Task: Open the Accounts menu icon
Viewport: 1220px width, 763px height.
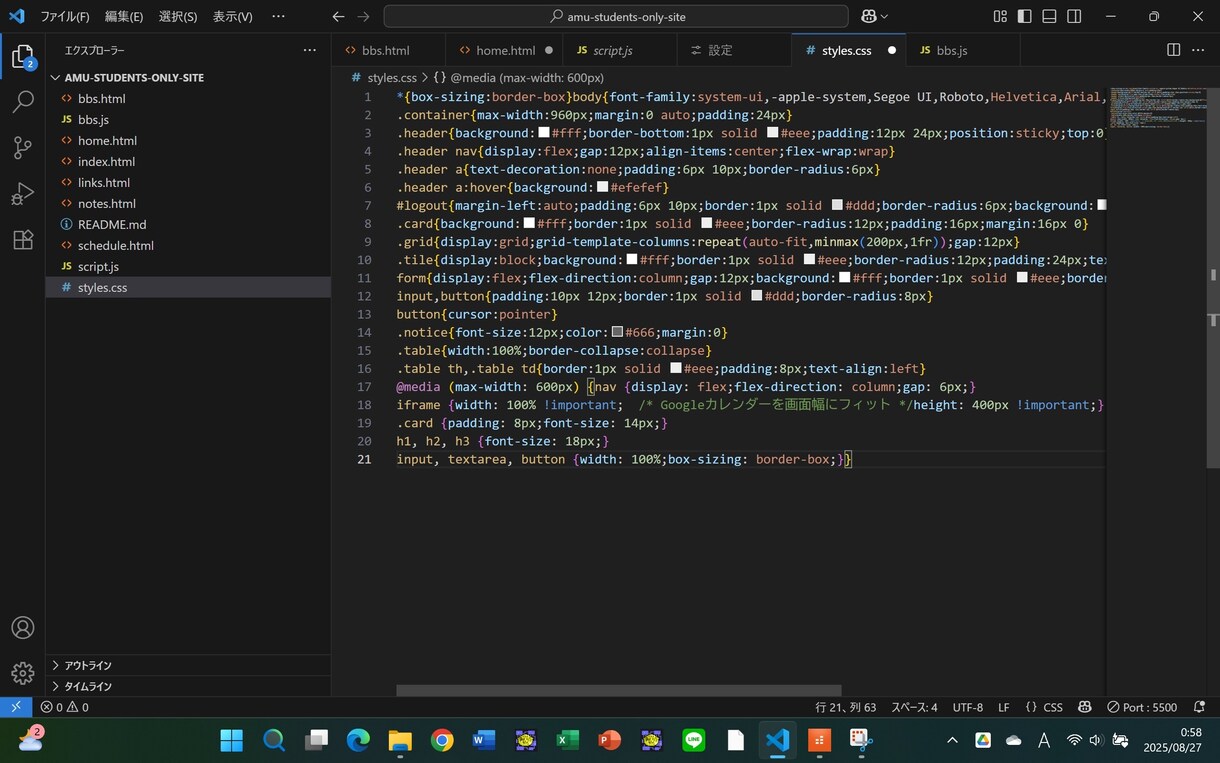Action: [22, 628]
